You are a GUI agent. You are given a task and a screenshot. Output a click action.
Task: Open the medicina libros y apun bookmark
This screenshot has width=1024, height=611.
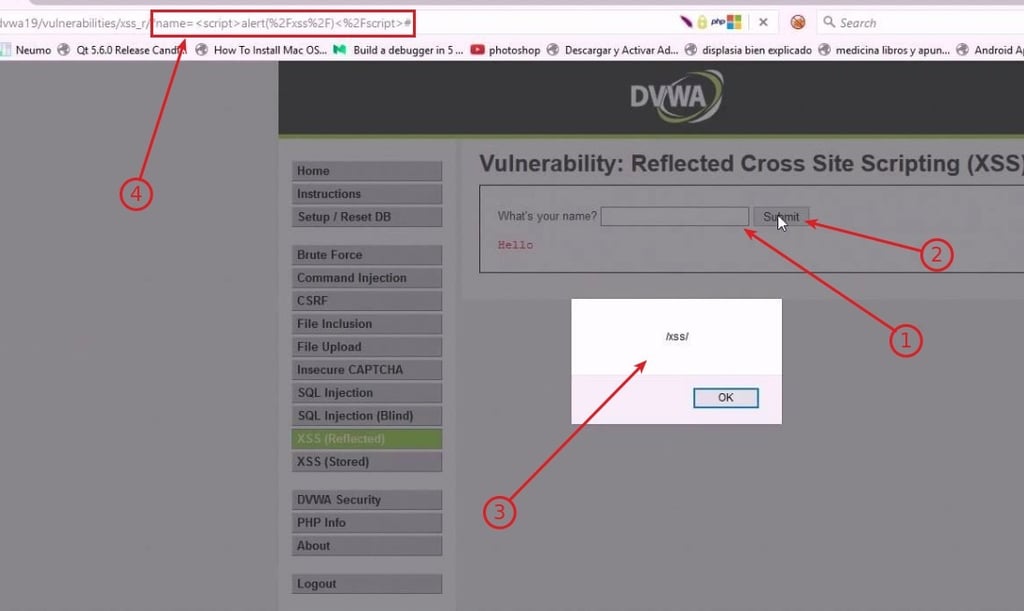884,50
